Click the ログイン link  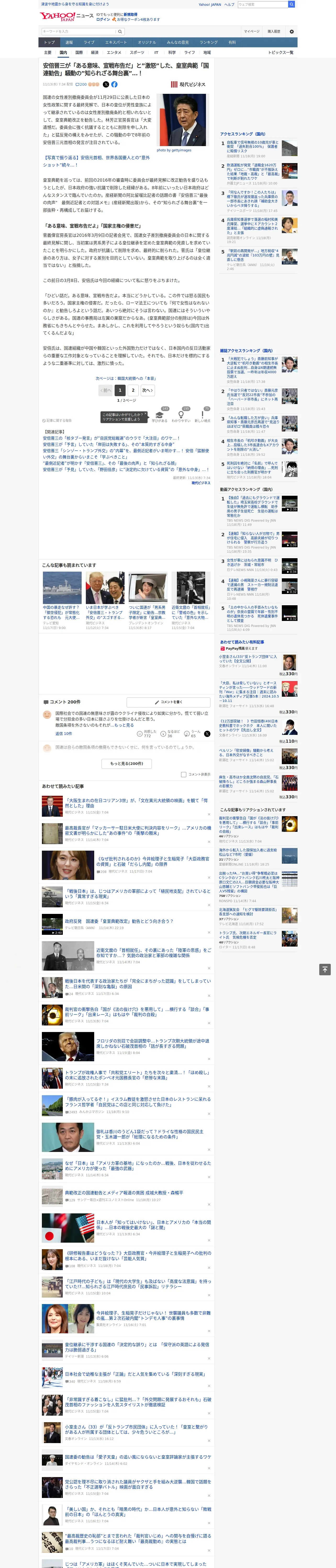click(x=103, y=20)
